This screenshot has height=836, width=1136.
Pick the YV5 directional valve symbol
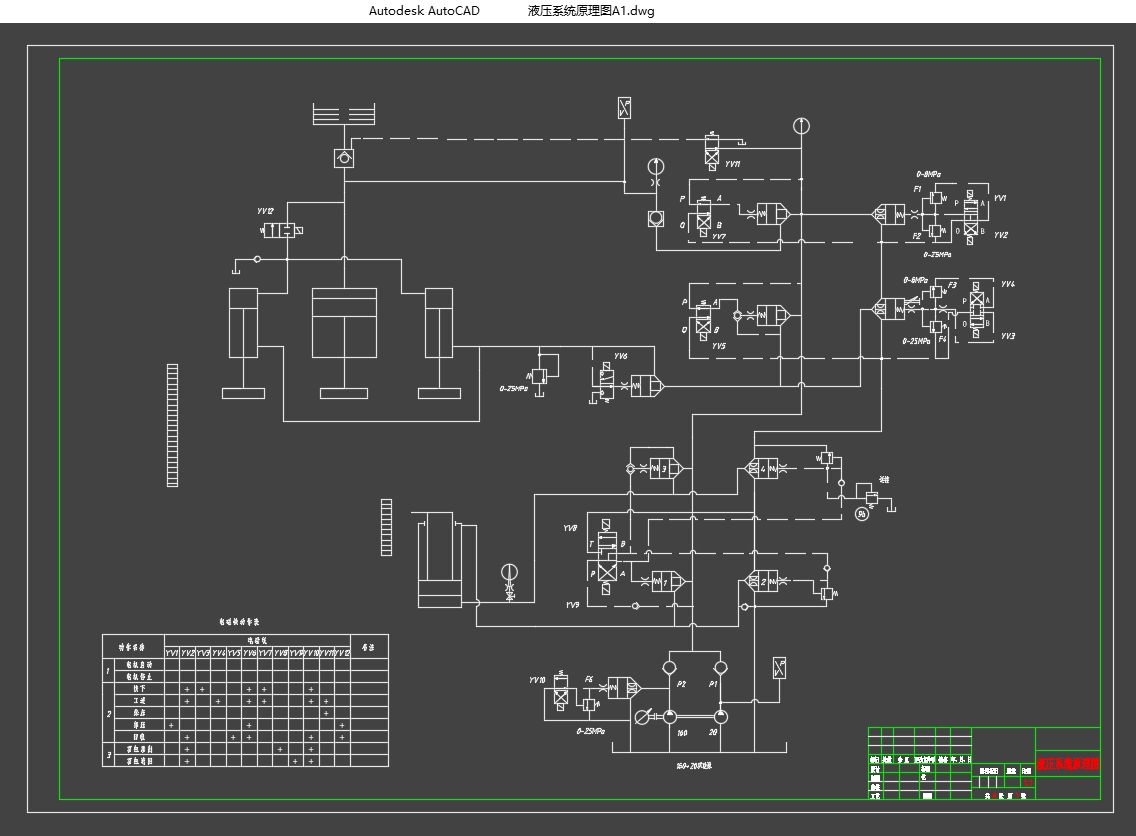click(704, 318)
